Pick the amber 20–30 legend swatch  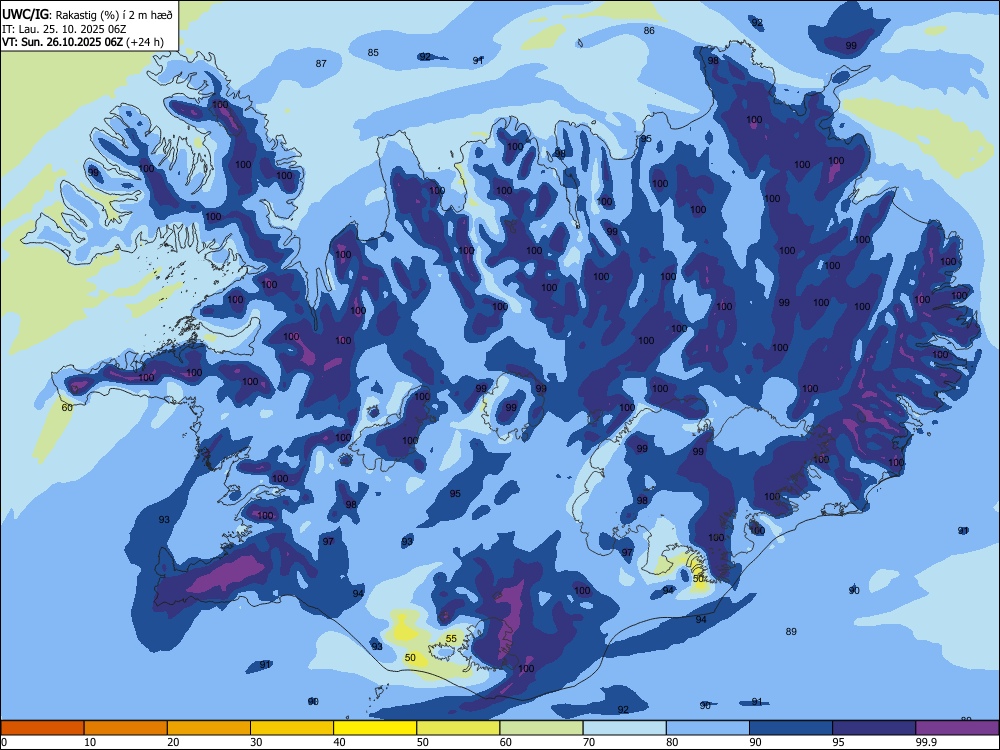(209, 728)
